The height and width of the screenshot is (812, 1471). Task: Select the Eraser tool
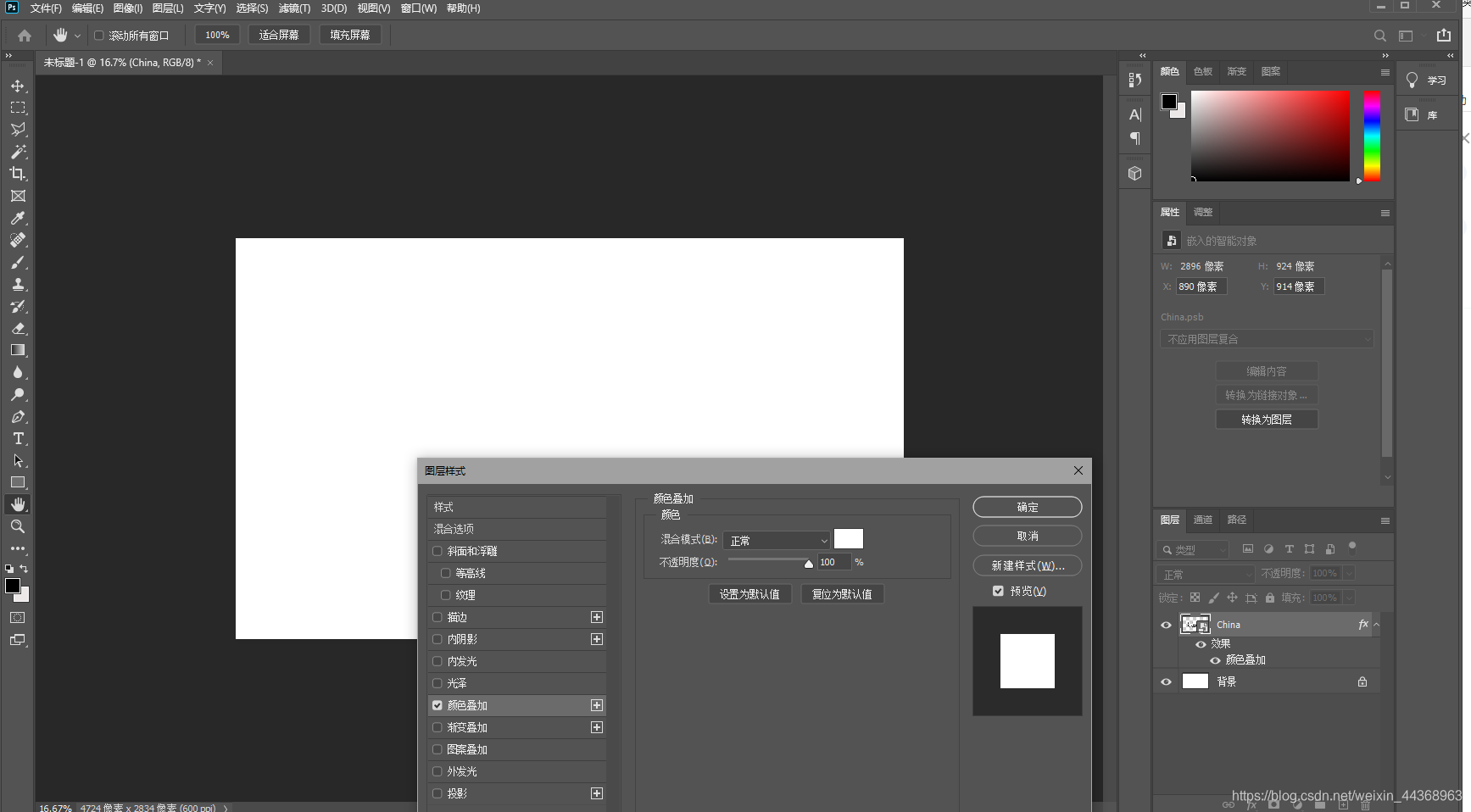[18, 328]
